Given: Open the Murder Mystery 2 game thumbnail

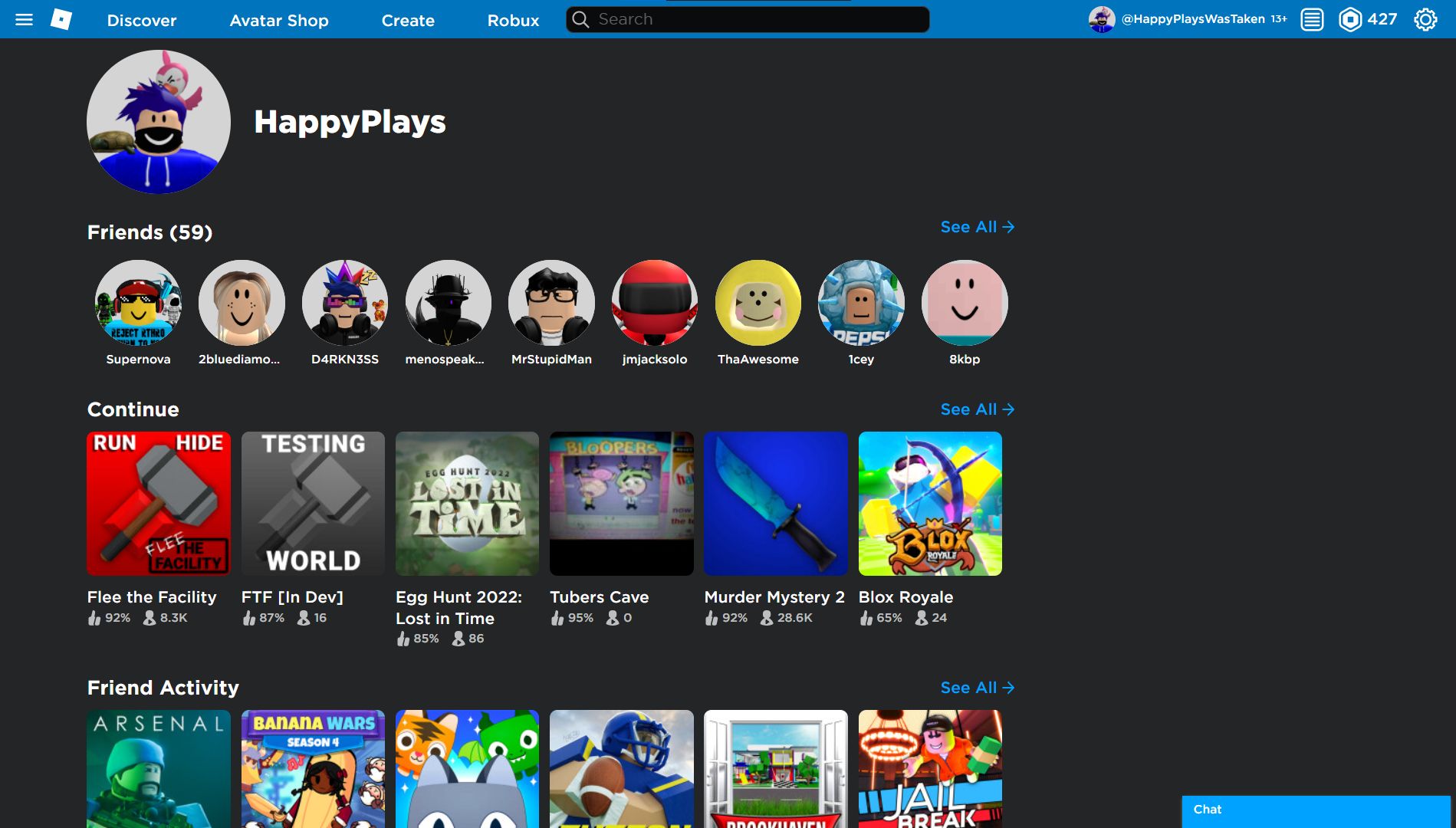Looking at the screenshot, I should click(776, 504).
